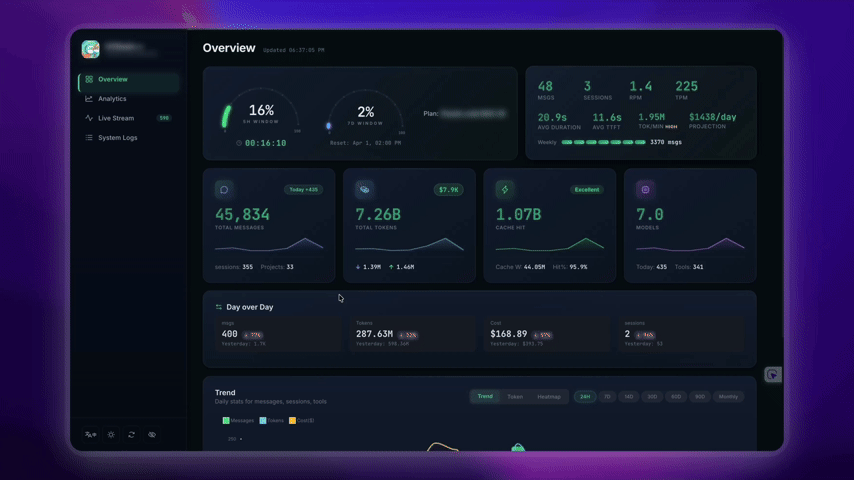Image resolution: width=854 pixels, height=480 pixels.
Task: Click the 1.07B cache hit value
Action: point(518,215)
